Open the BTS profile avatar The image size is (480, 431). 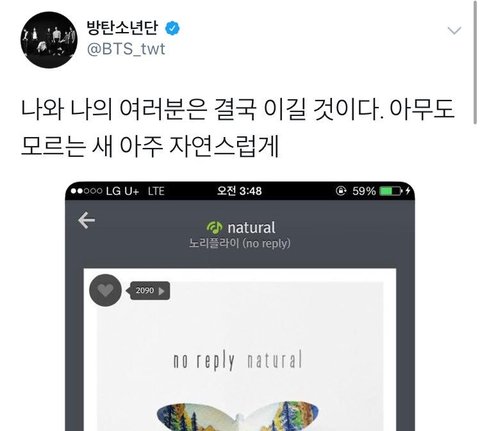click(49, 40)
